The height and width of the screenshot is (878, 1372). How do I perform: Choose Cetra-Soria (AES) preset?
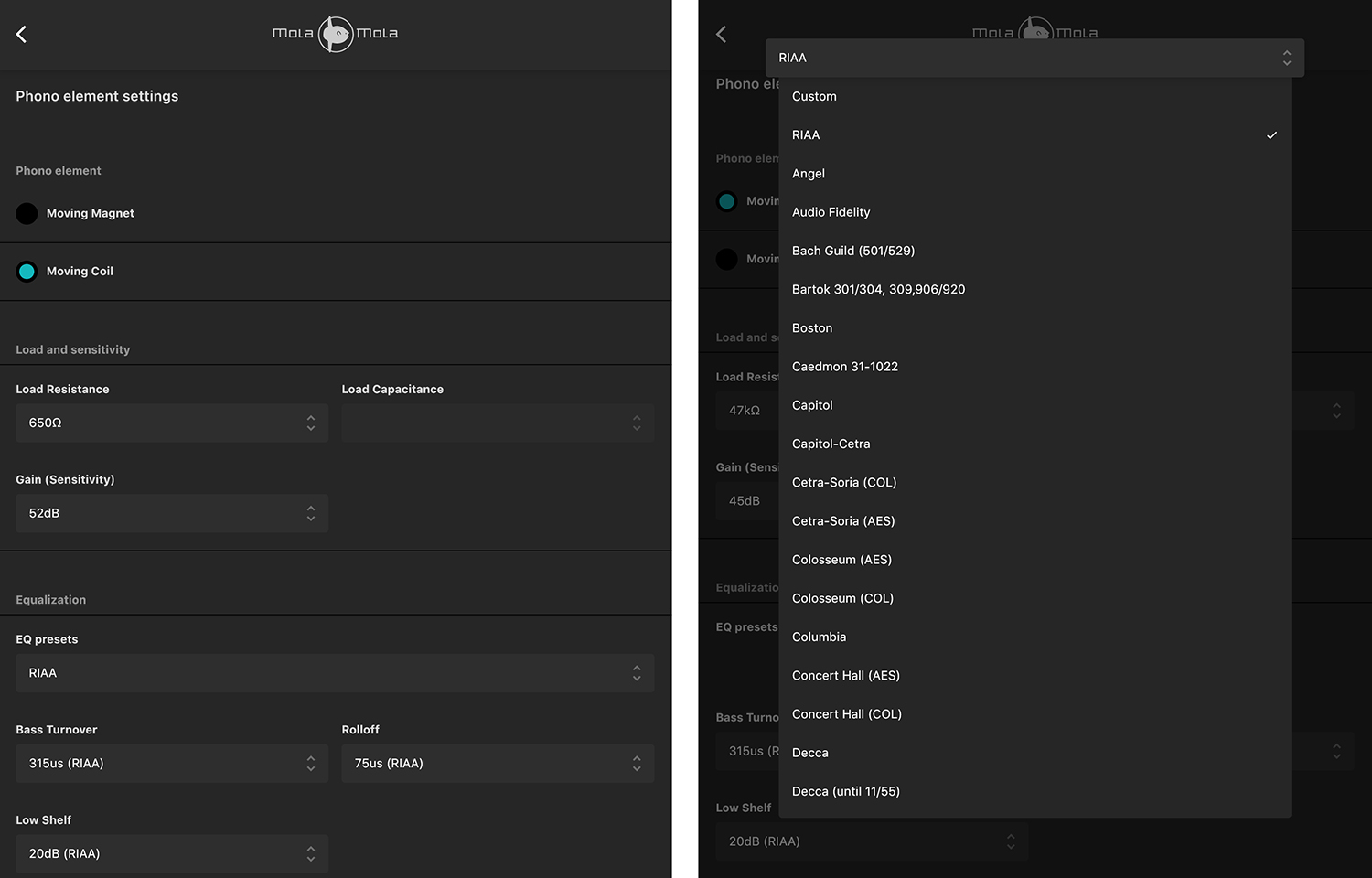pyautogui.click(x=1034, y=521)
